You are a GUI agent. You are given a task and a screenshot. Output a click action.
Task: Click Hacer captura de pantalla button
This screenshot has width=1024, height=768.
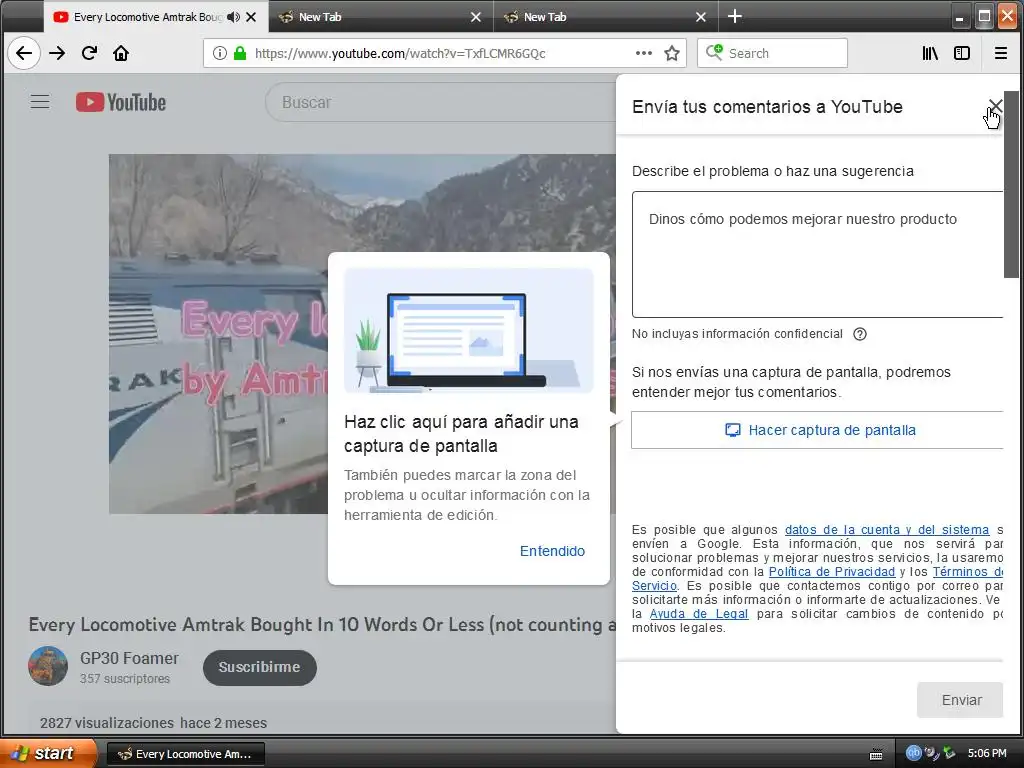(818, 430)
